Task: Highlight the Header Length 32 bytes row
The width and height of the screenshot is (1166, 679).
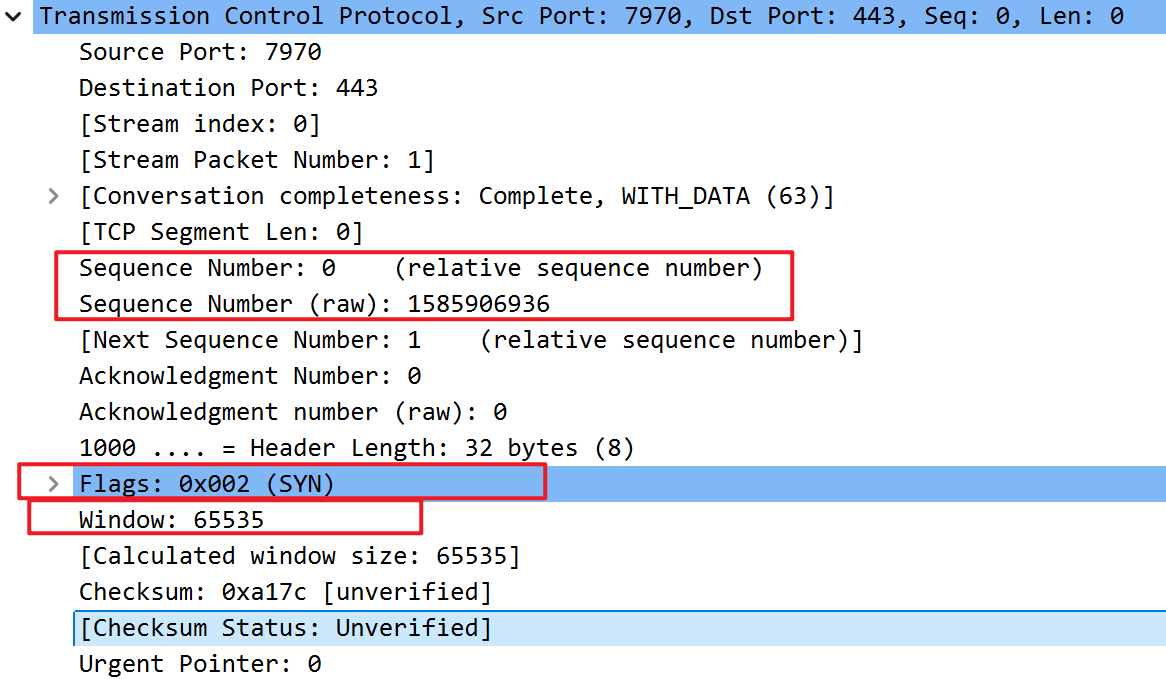Action: tap(356, 448)
